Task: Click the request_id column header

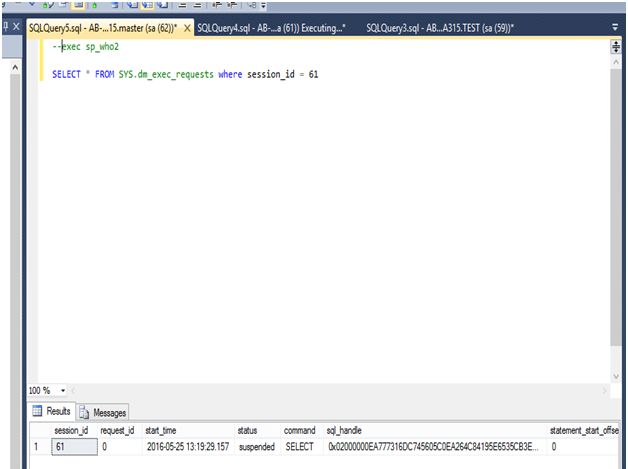Action: coord(117,431)
